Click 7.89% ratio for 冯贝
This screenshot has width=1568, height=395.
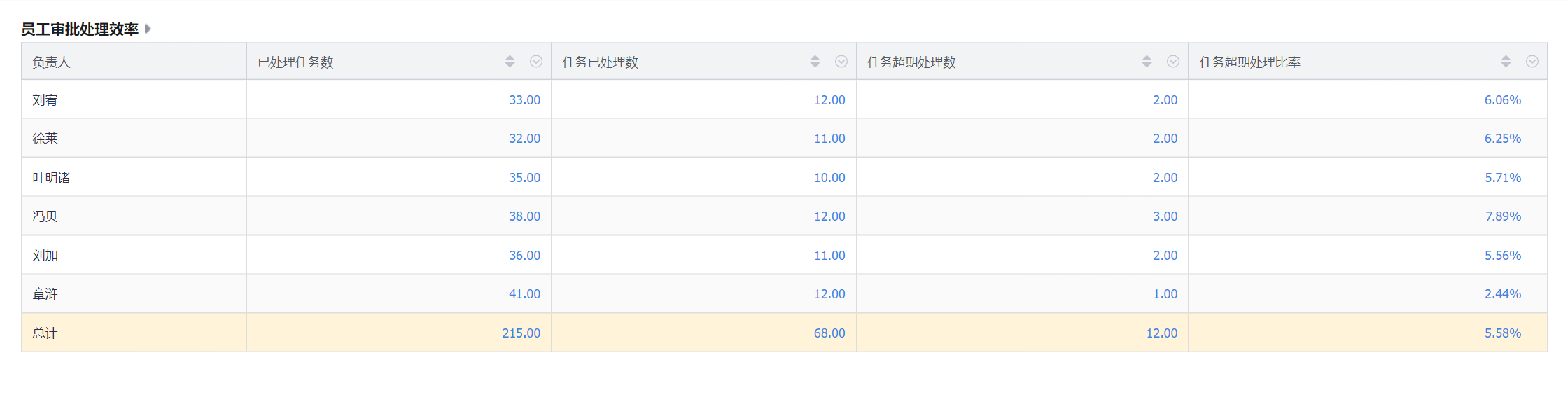click(x=1503, y=216)
